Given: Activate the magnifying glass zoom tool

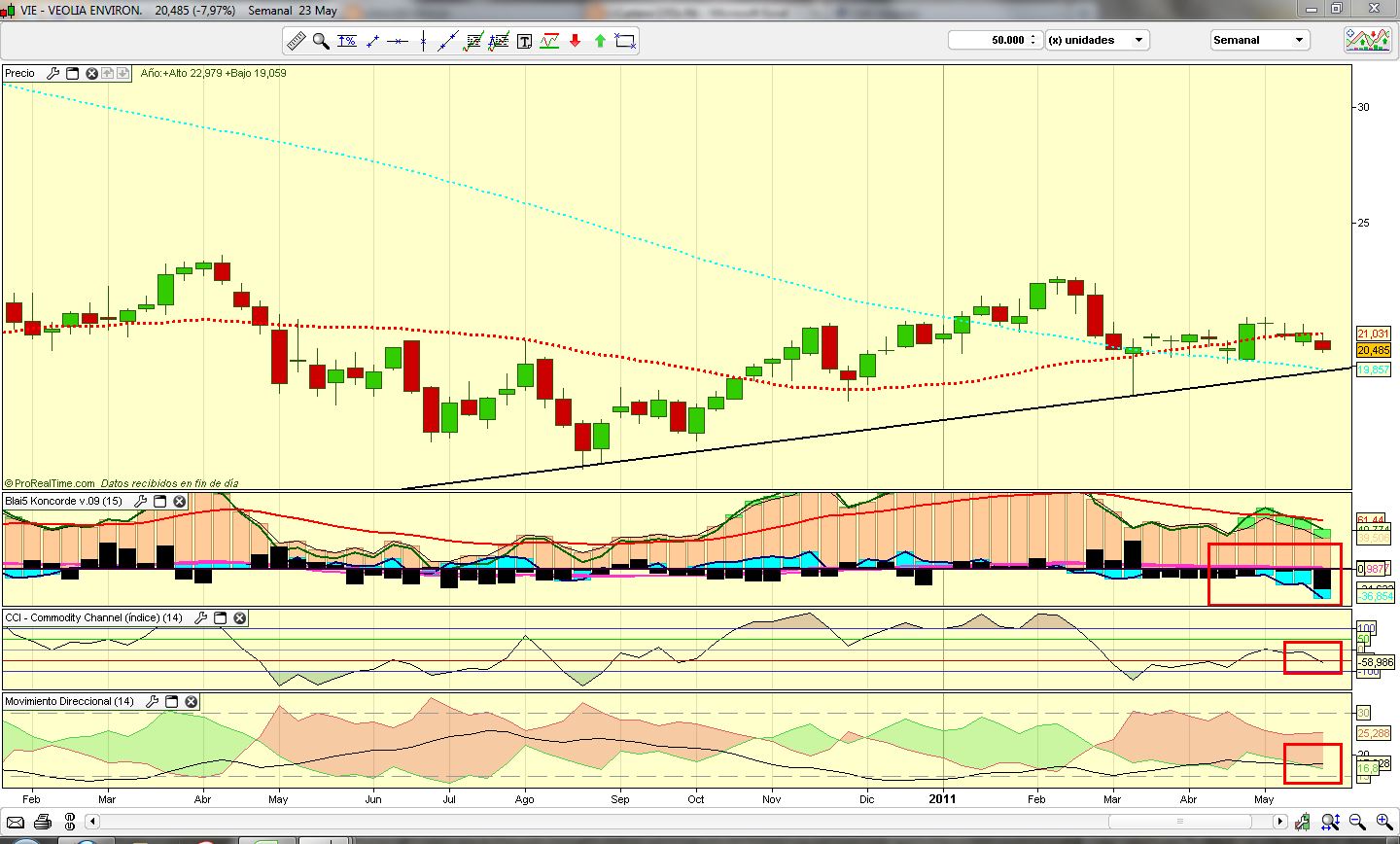Looking at the screenshot, I should (x=321, y=41).
